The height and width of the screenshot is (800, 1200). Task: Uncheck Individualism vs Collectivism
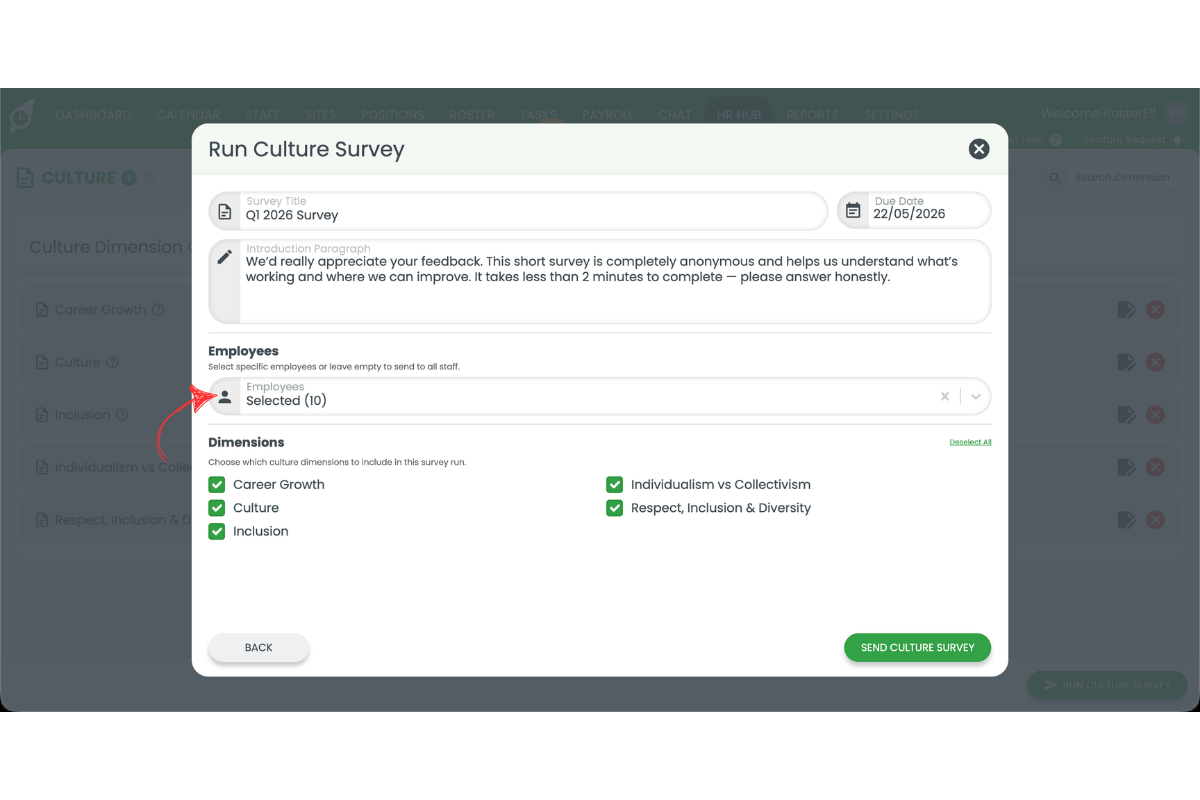click(614, 484)
